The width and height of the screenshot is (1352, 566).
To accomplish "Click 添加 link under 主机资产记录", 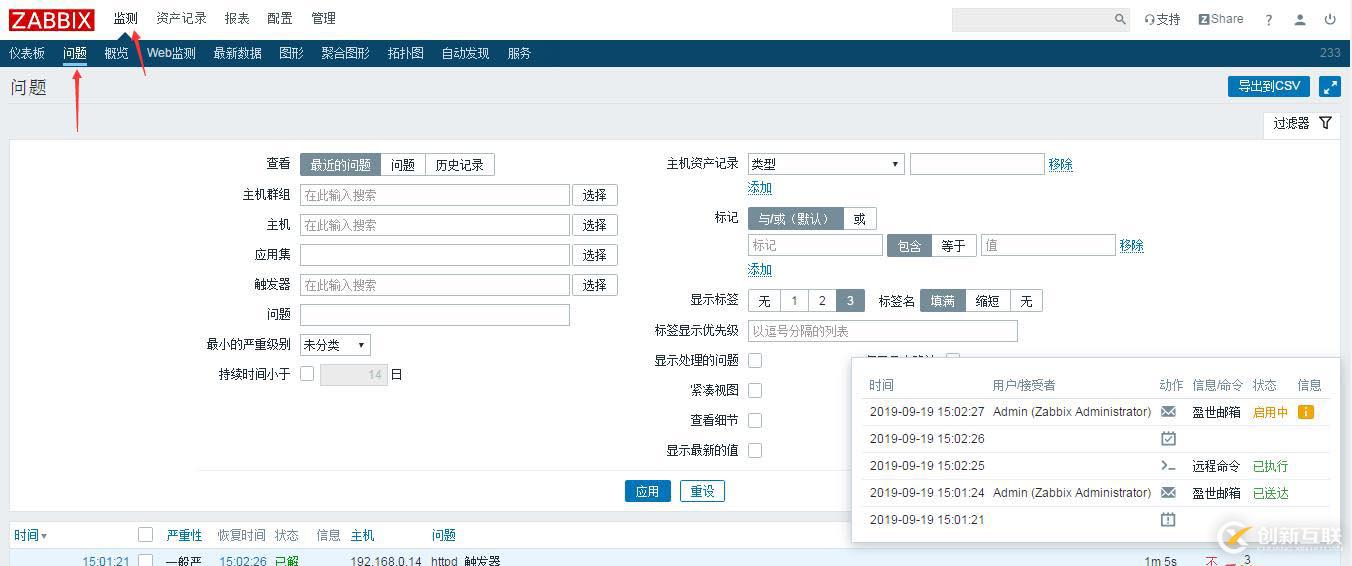I will click(x=760, y=188).
